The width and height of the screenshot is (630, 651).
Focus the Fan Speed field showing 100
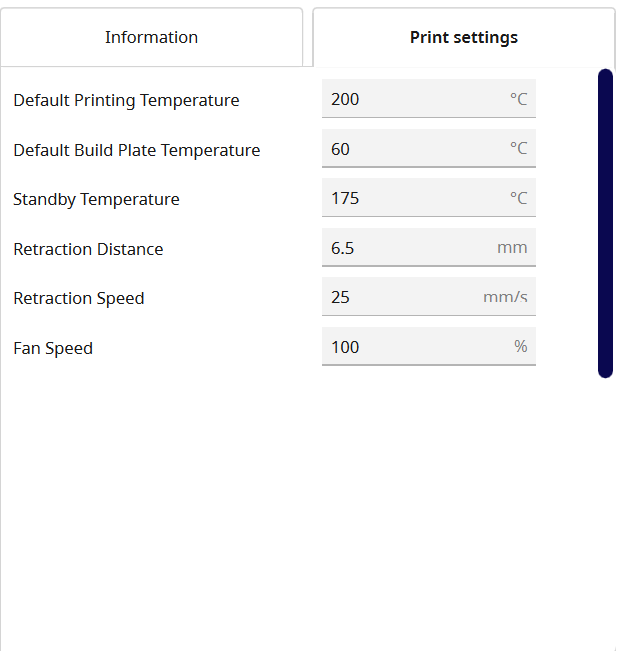tap(429, 346)
